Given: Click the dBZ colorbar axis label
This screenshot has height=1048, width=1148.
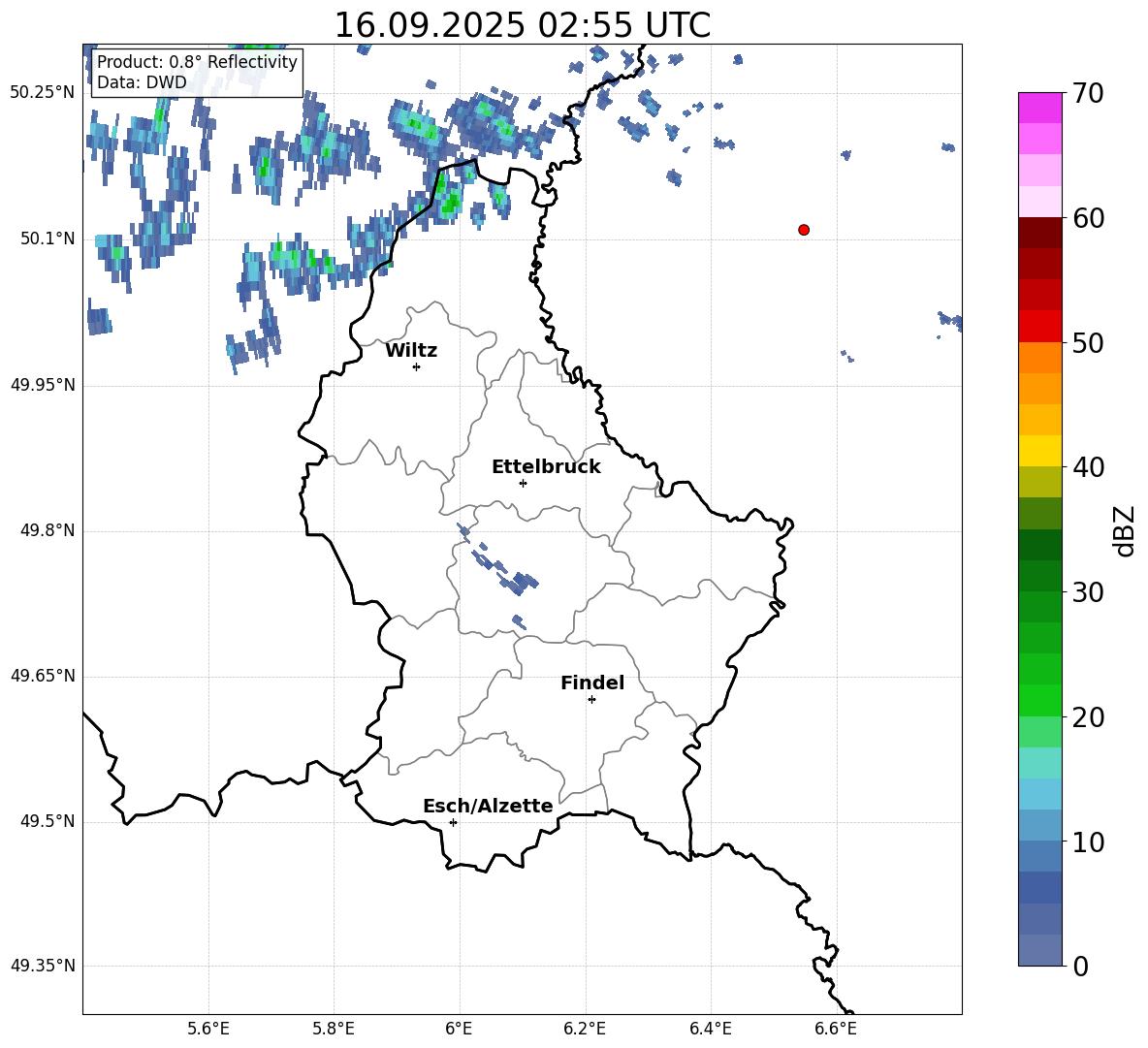Looking at the screenshot, I should click(1125, 530).
